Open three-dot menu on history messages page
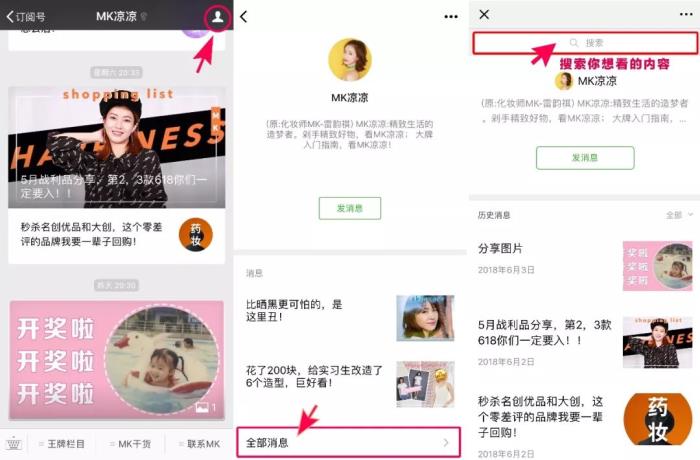Image resolution: width=700 pixels, height=460 pixels. pos(686,14)
